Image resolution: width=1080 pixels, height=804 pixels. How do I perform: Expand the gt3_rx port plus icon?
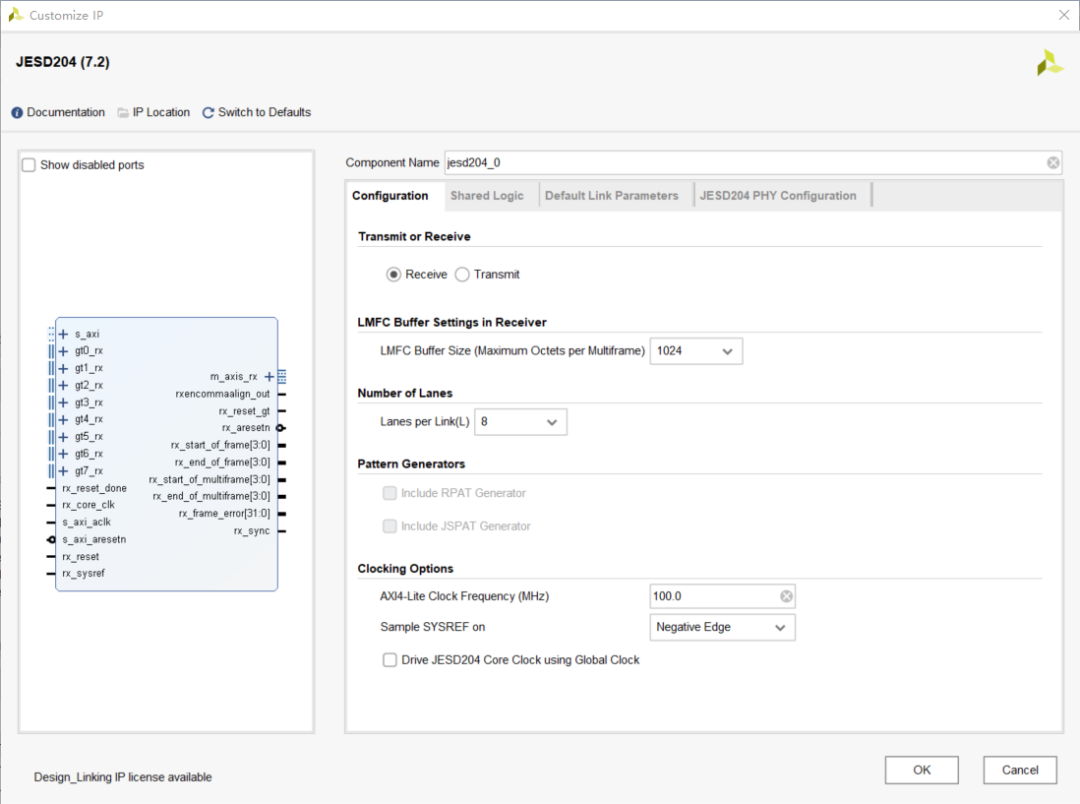pyautogui.click(x=63, y=403)
